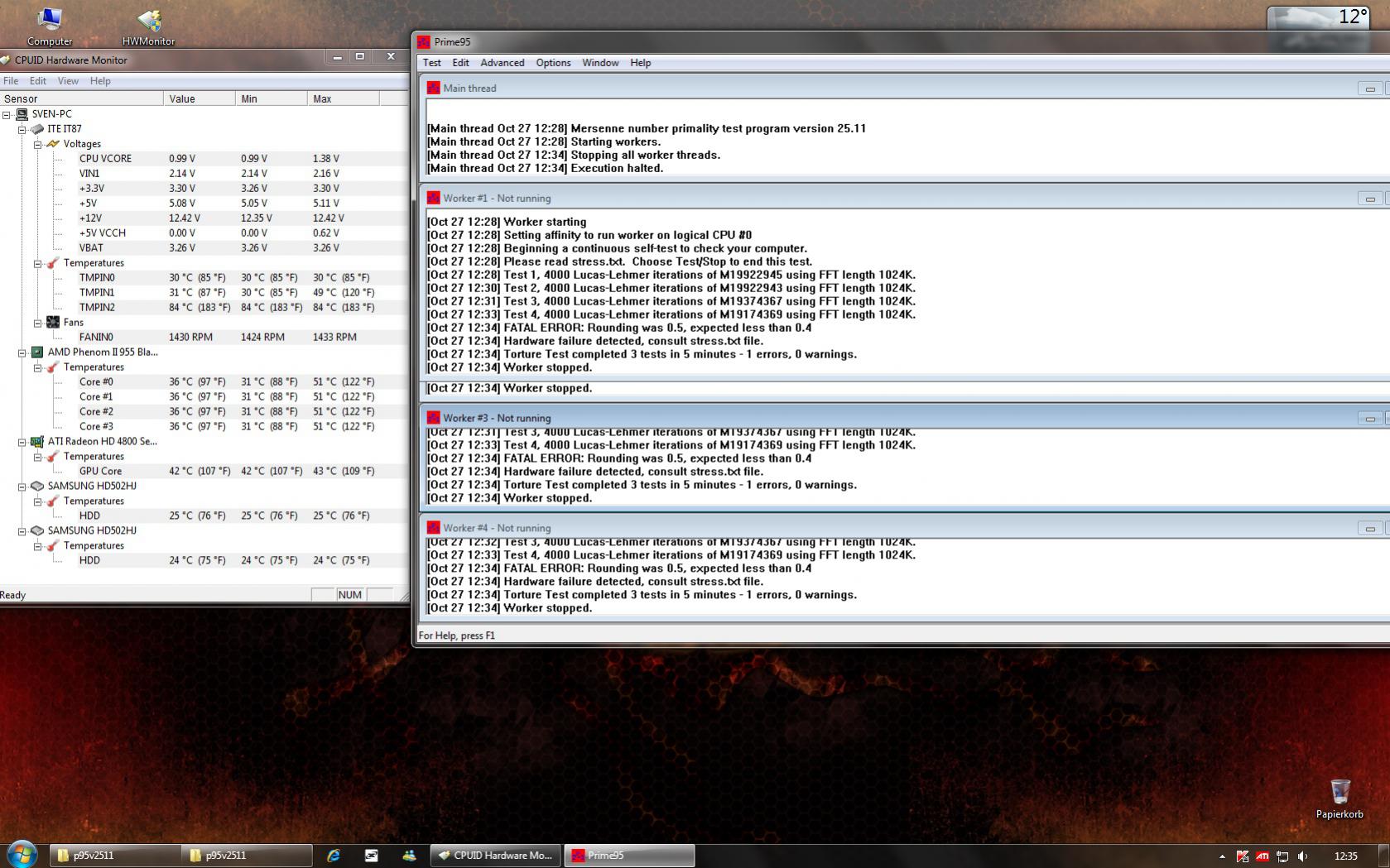Collapse the ATI Radeon HD 4800 node
Image resolution: width=1390 pixels, height=868 pixels.
click(22, 442)
